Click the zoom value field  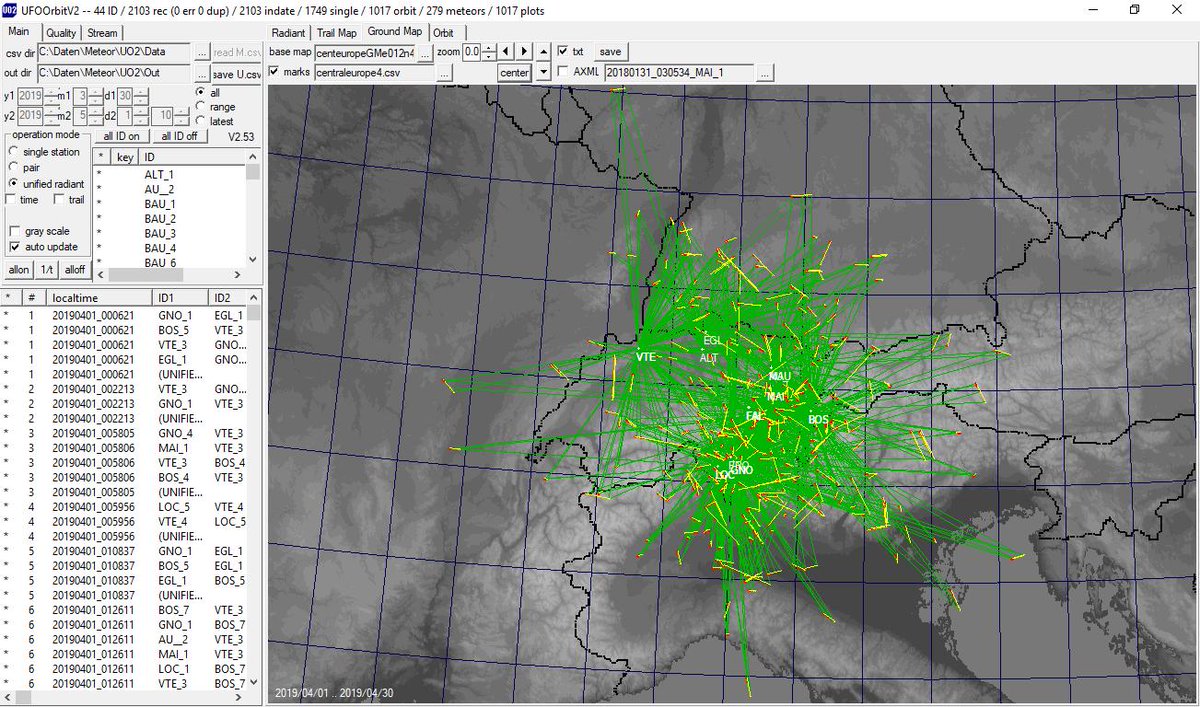click(x=472, y=52)
